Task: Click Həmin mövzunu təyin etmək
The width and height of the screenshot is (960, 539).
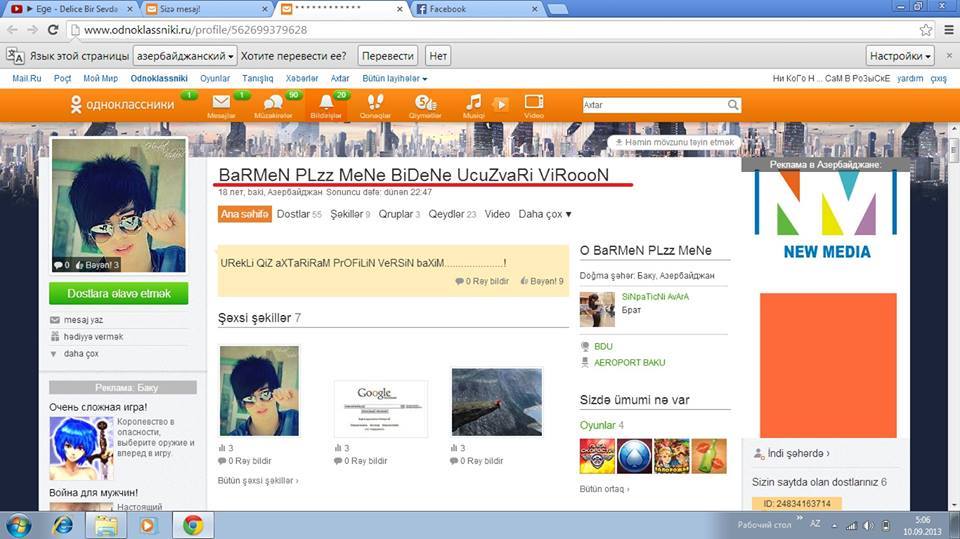Action: tap(674, 142)
